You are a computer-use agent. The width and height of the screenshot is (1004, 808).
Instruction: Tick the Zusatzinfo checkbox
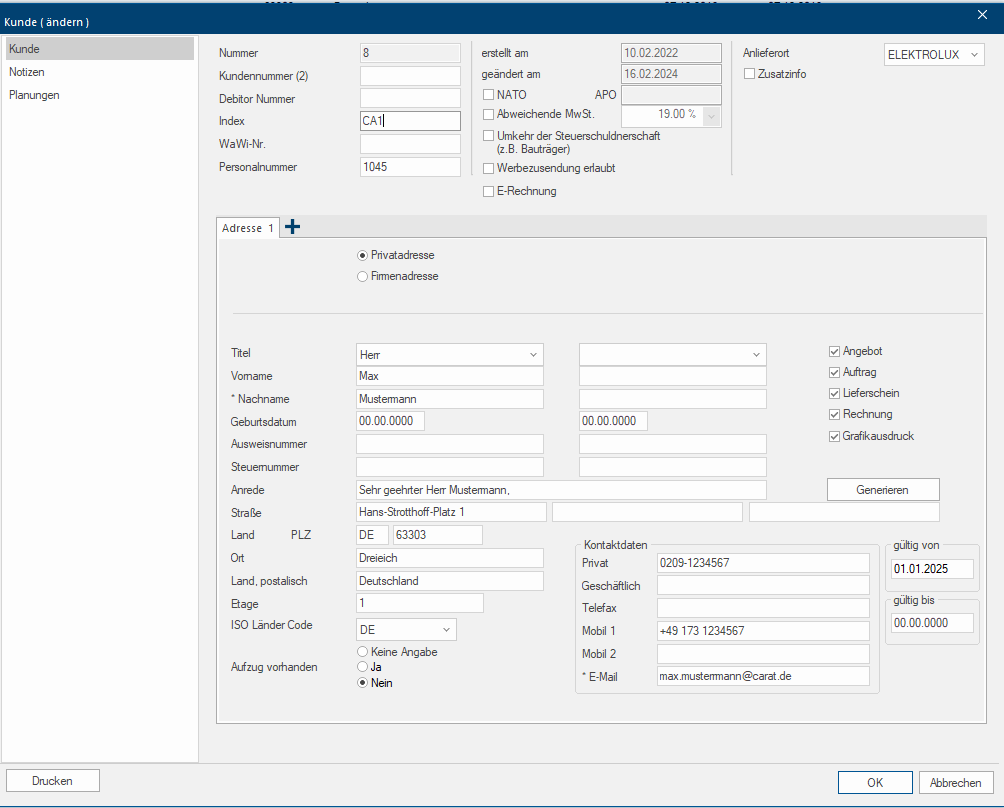(749, 74)
